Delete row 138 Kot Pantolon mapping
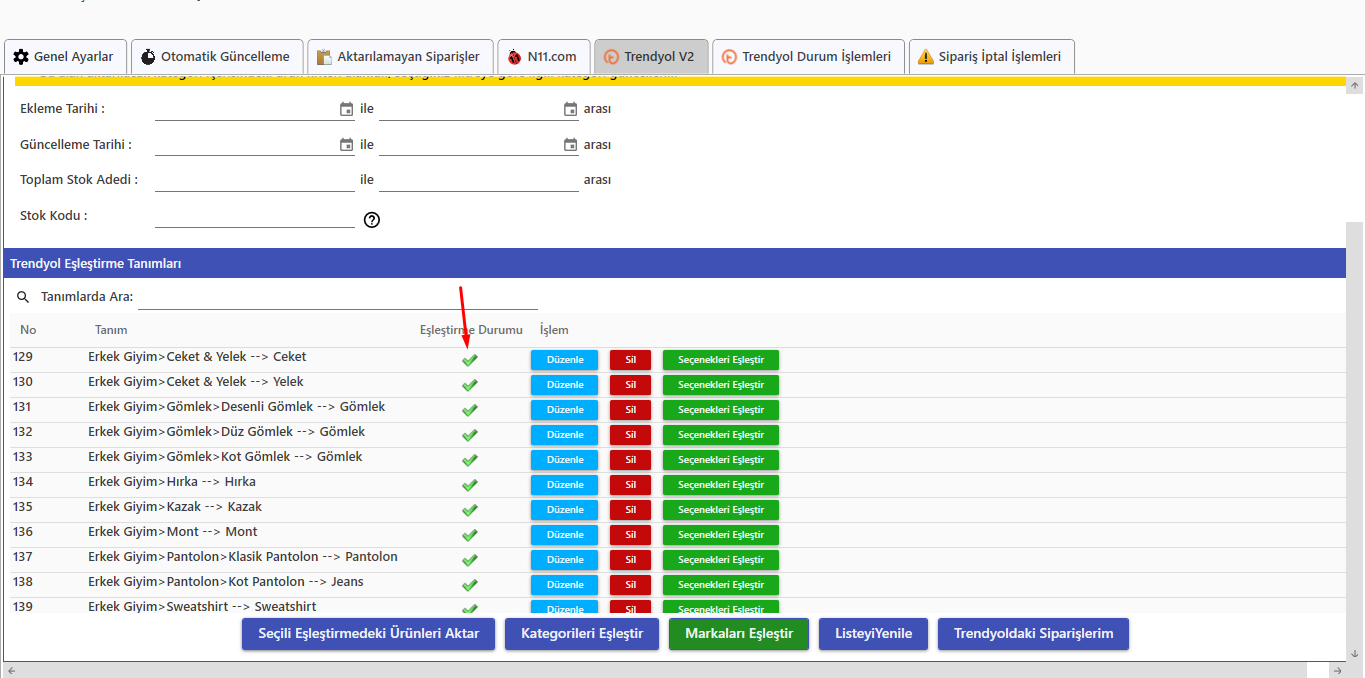This screenshot has height=678, width=1365. [x=630, y=585]
